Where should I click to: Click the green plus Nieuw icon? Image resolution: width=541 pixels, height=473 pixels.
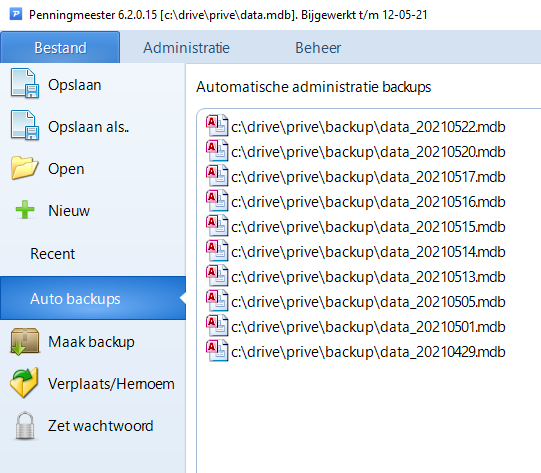pos(25,210)
